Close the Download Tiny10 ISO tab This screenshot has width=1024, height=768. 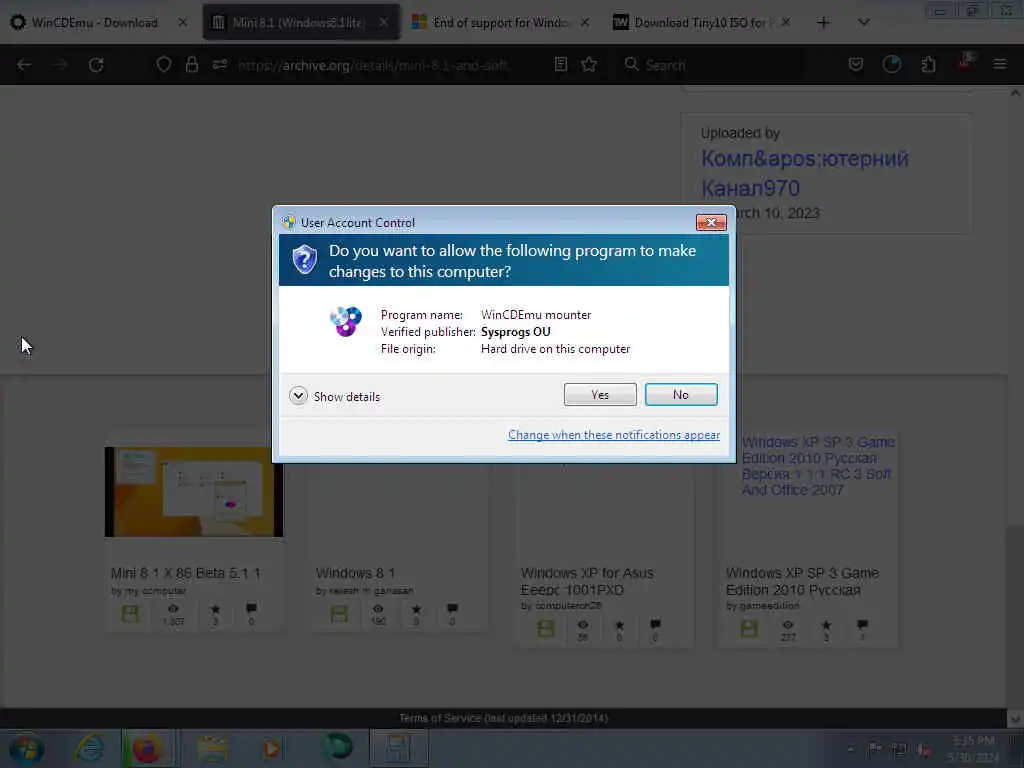[786, 23]
